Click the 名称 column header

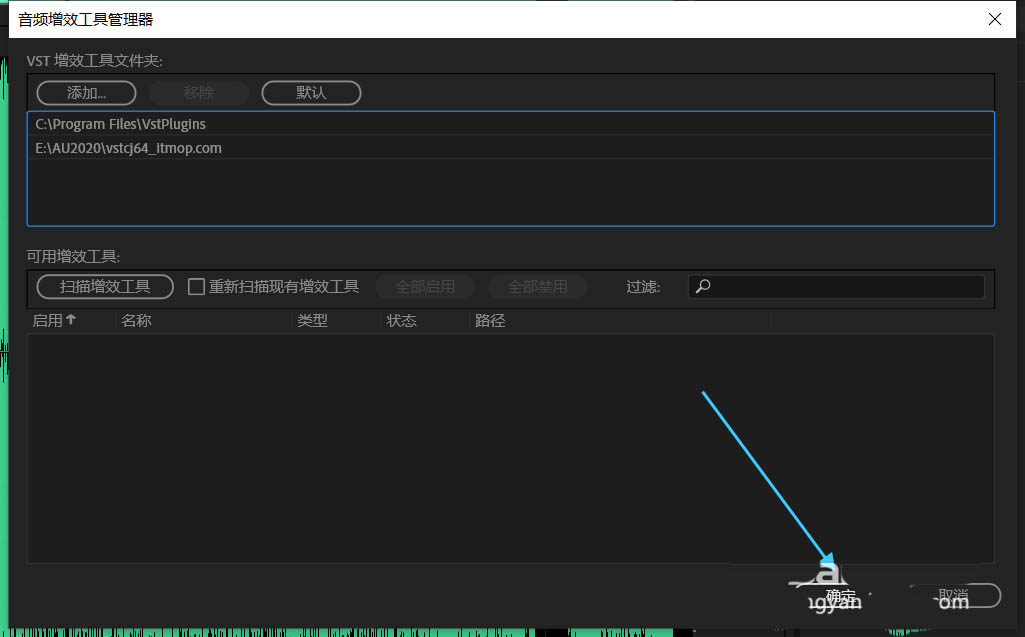coord(136,321)
